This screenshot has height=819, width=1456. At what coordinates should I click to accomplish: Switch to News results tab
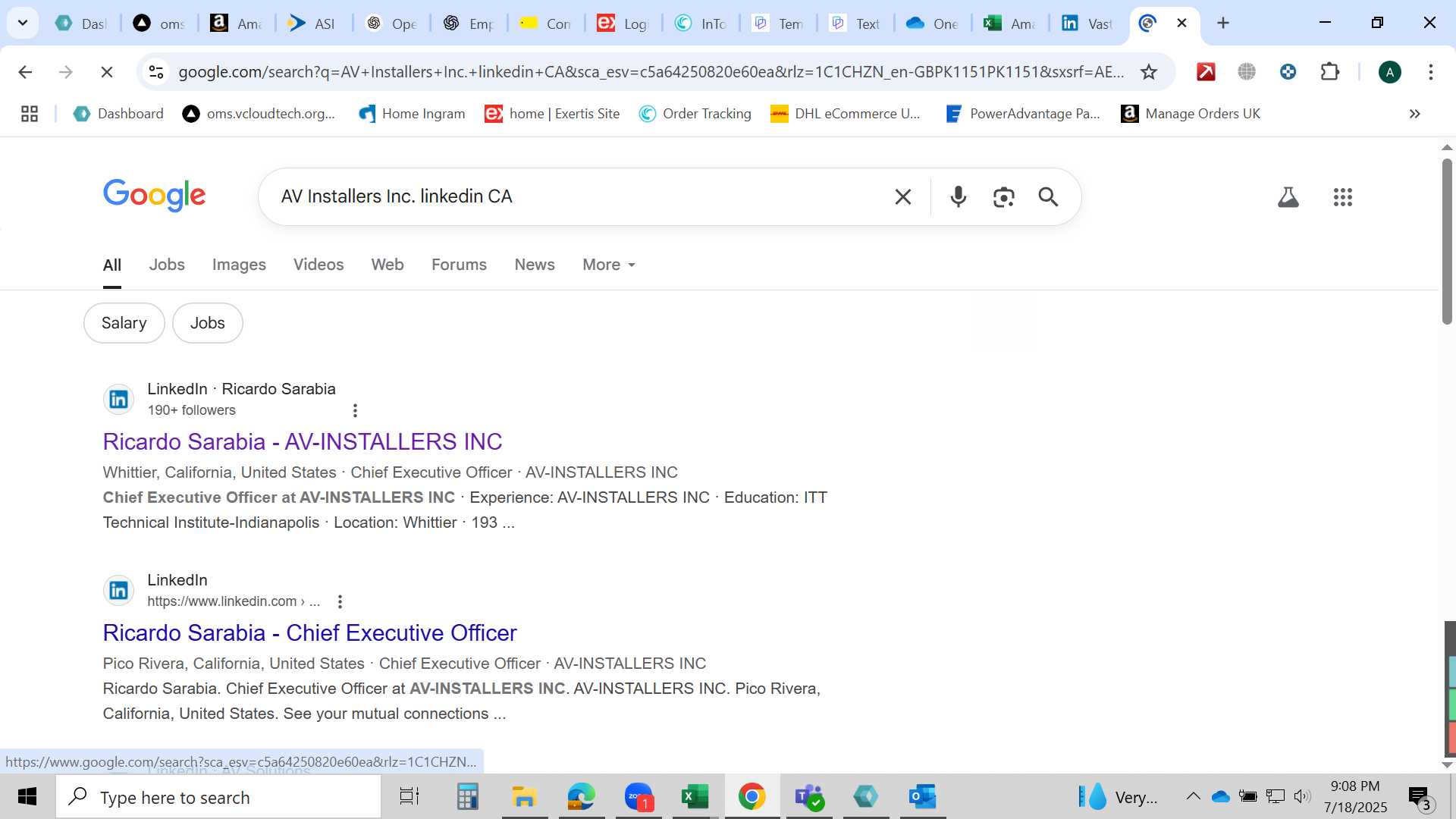pos(535,265)
